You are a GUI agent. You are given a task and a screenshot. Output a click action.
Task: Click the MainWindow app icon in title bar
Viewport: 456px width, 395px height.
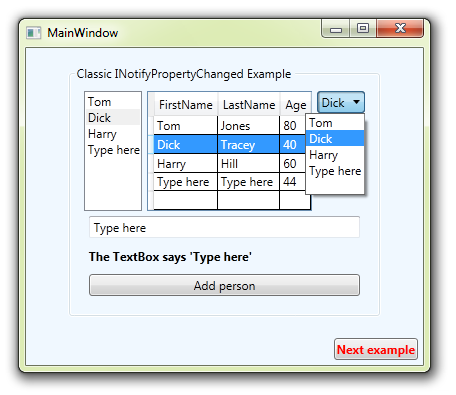[x=33, y=33]
